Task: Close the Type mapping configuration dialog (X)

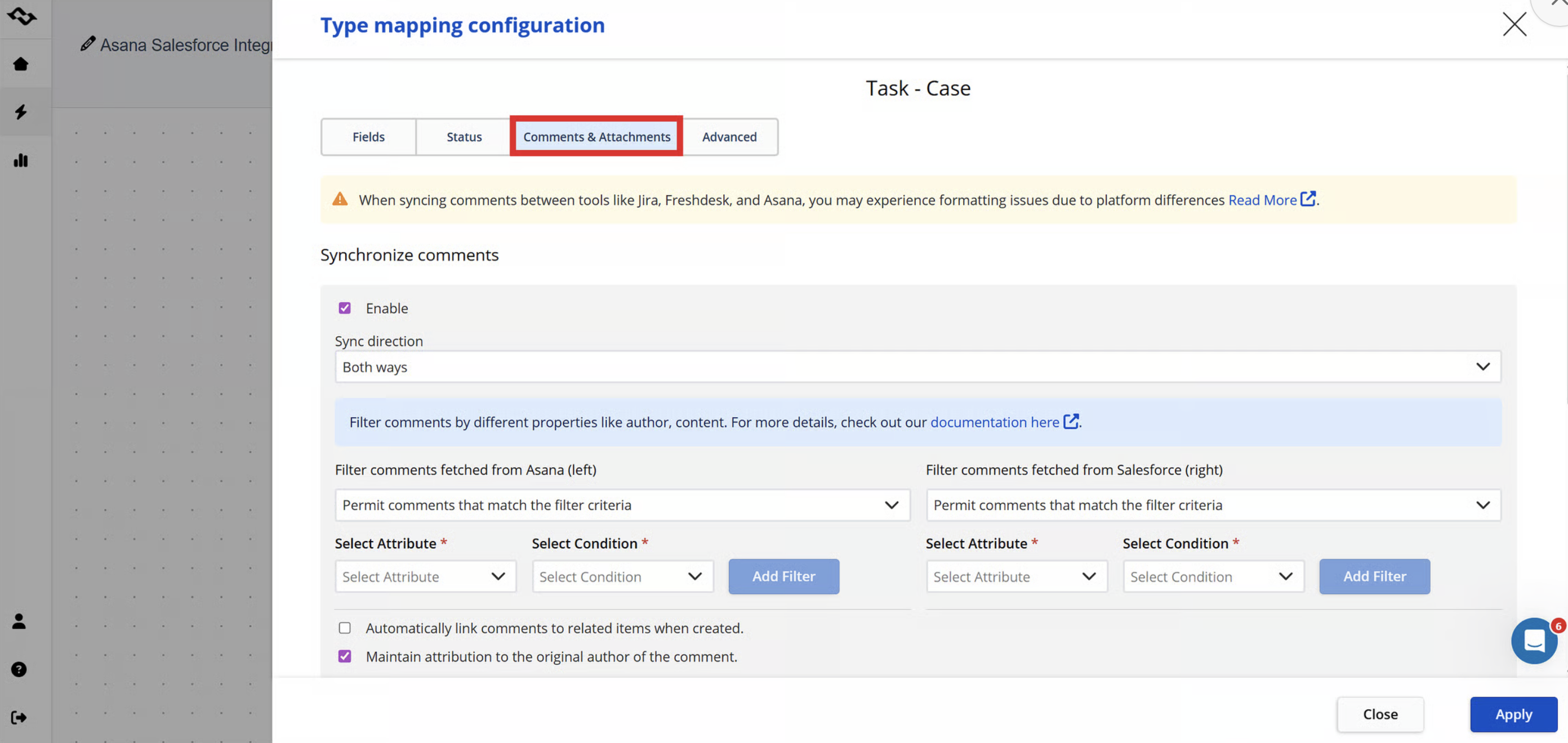Action: [1514, 24]
